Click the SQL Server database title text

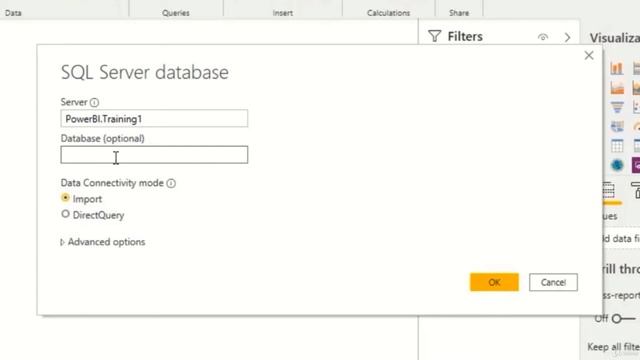[x=144, y=72]
